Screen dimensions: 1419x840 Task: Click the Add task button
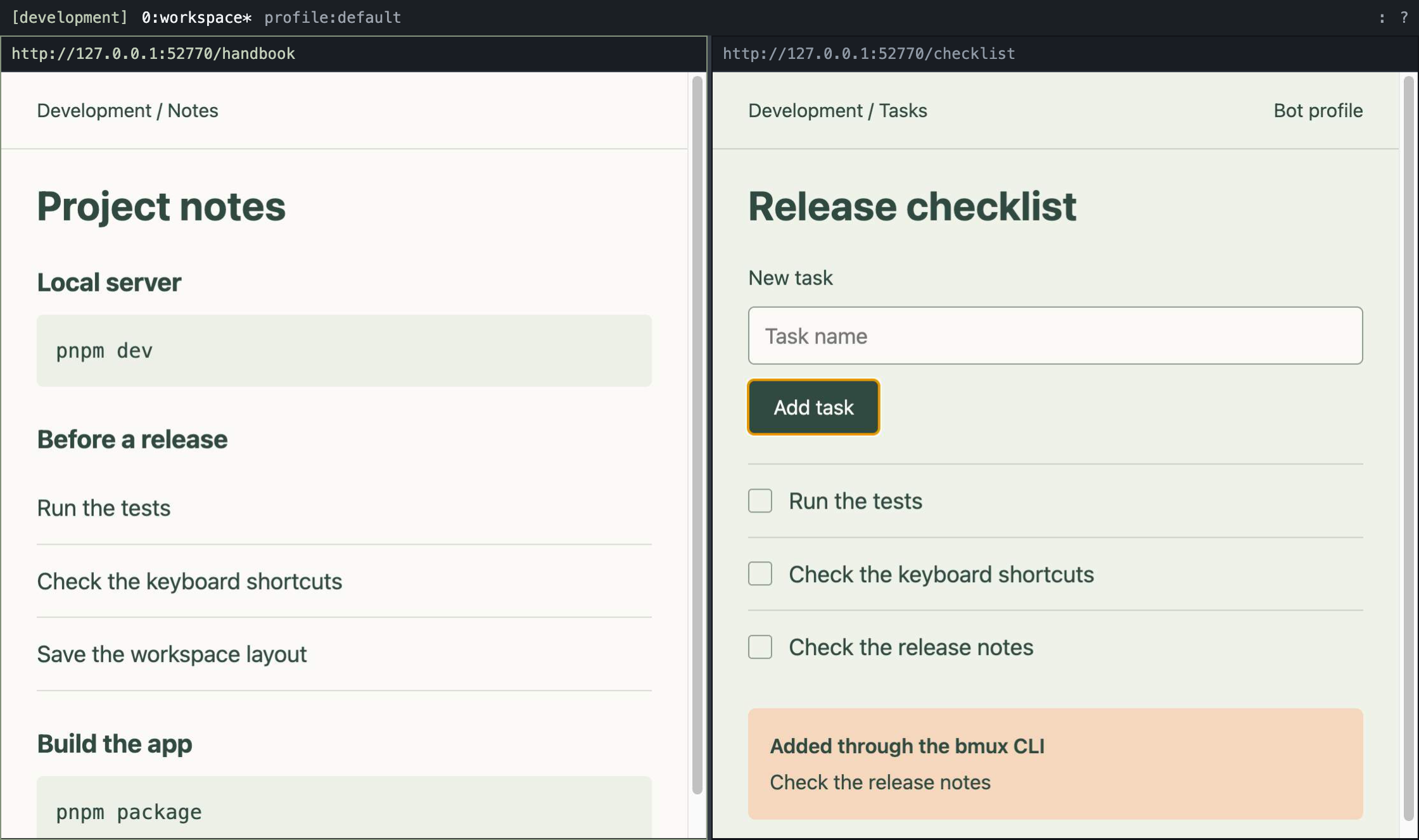[813, 407]
